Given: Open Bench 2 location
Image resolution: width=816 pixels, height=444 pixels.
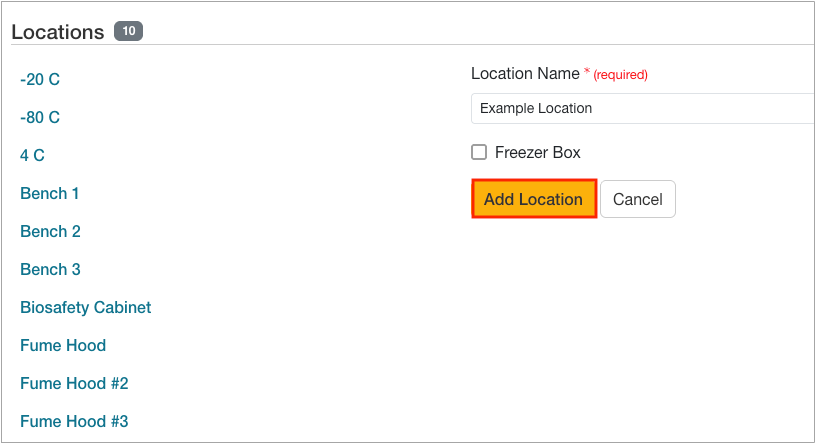Looking at the screenshot, I should coord(50,232).
